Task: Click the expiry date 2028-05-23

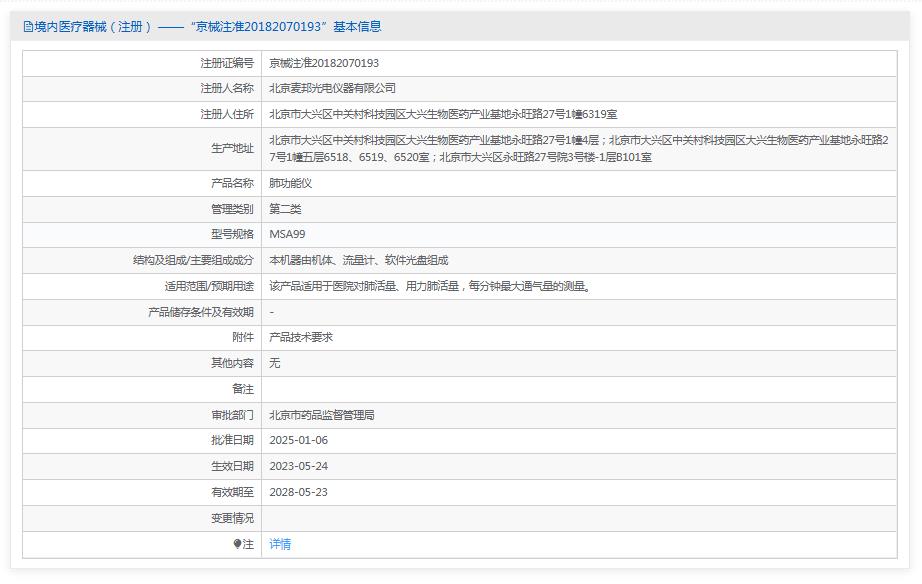Action: pos(298,492)
